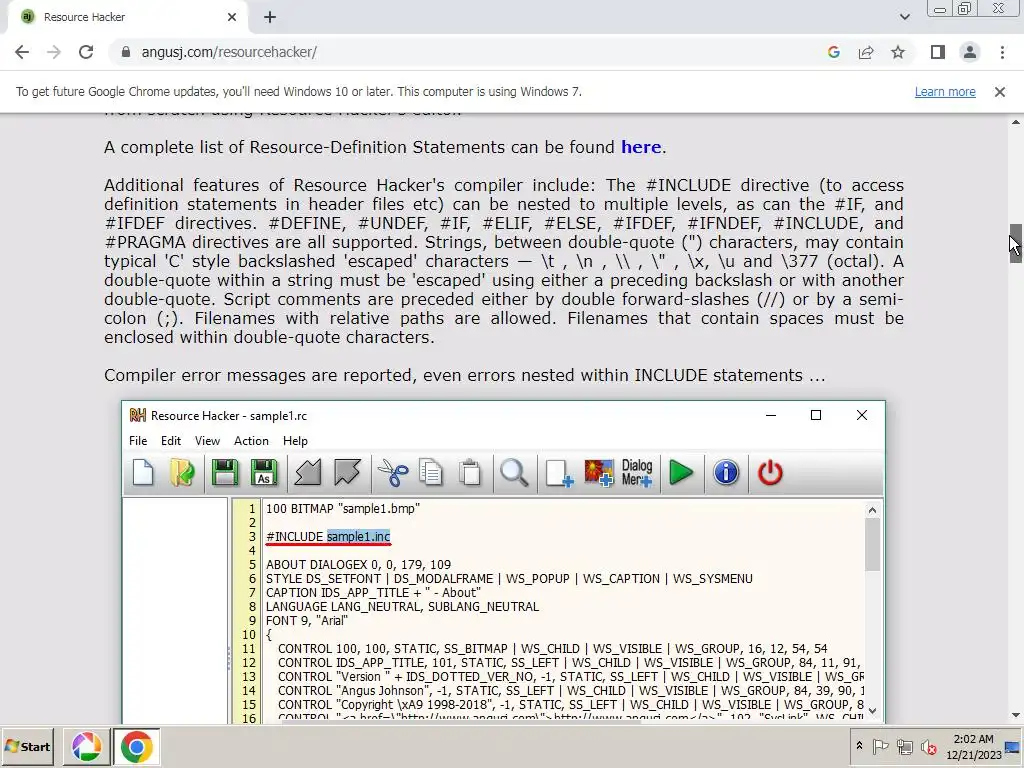This screenshot has width=1024, height=768.
Task: Click the Add new resource page icon
Action: [x=559, y=472]
